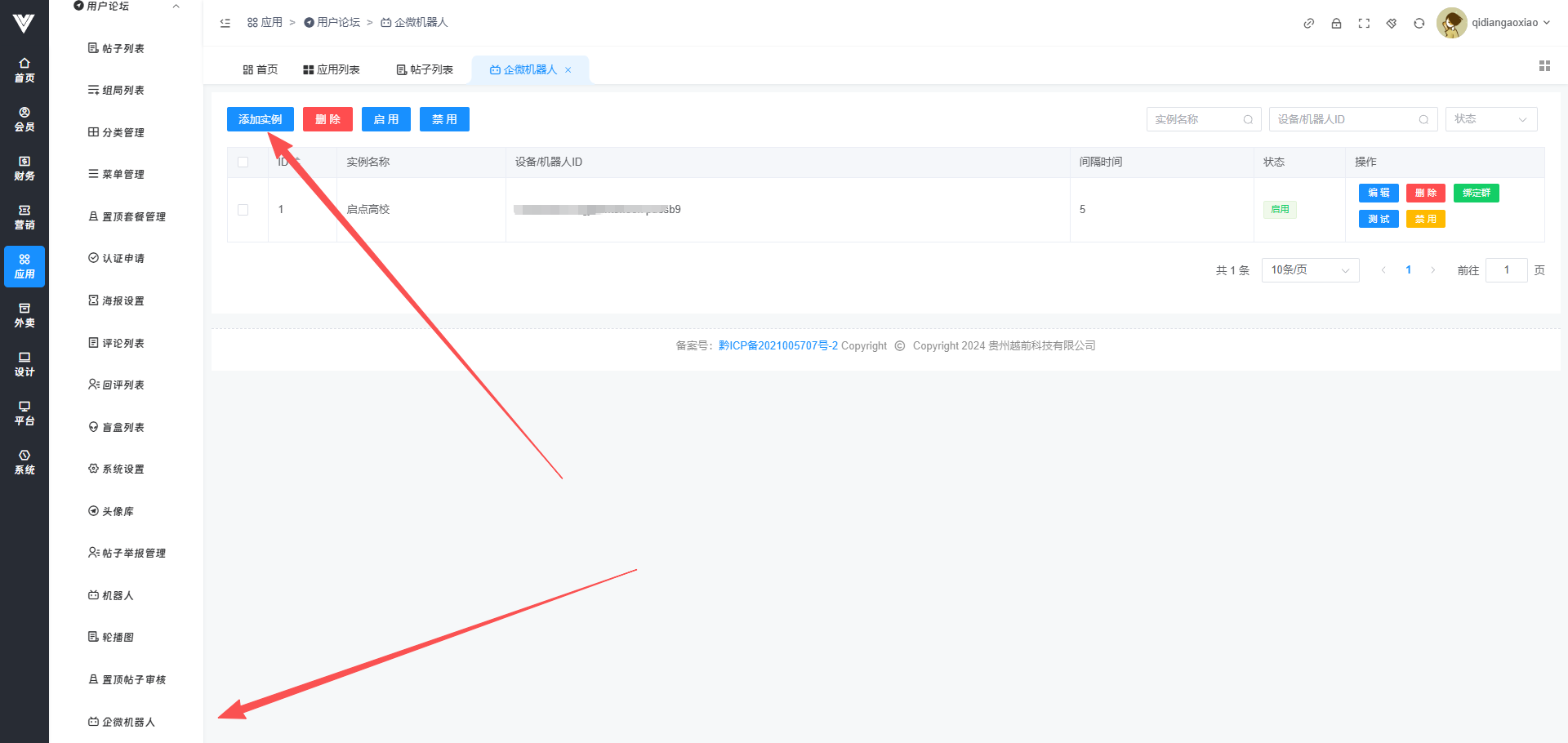The image size is (1568, 743).
Task: Open the 营销 section in left rail
Action: click(x=24, y=217)
